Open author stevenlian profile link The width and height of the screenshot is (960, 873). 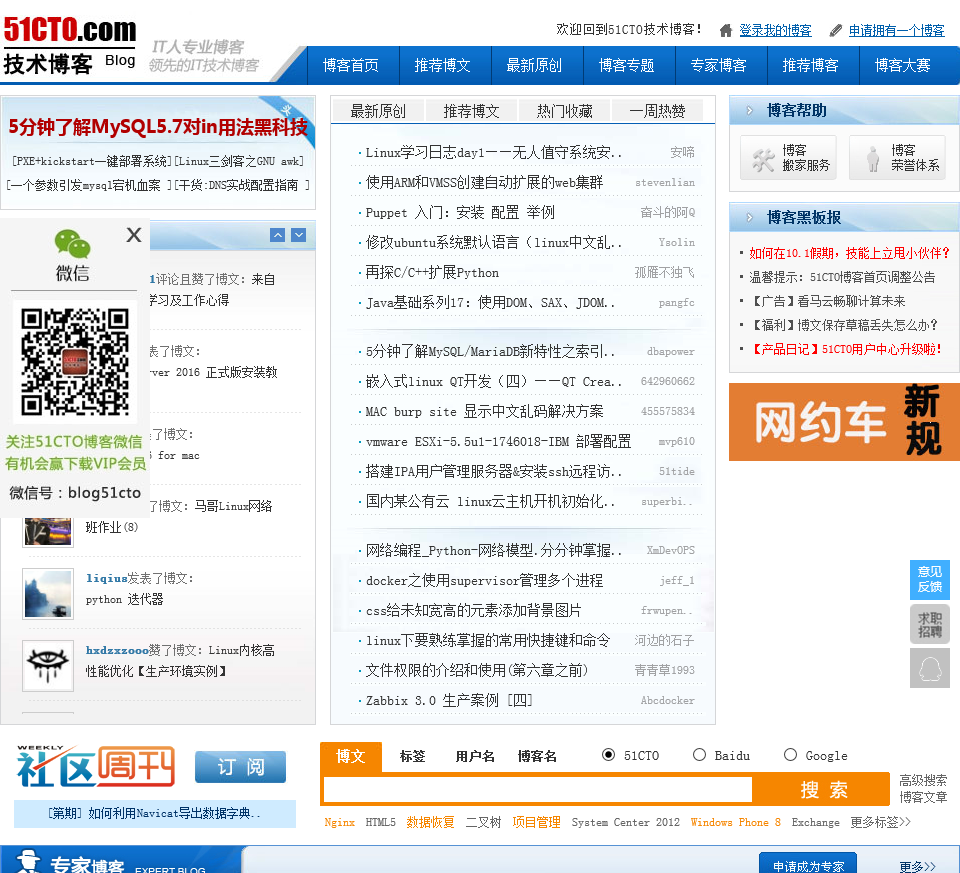coord(665,182)
